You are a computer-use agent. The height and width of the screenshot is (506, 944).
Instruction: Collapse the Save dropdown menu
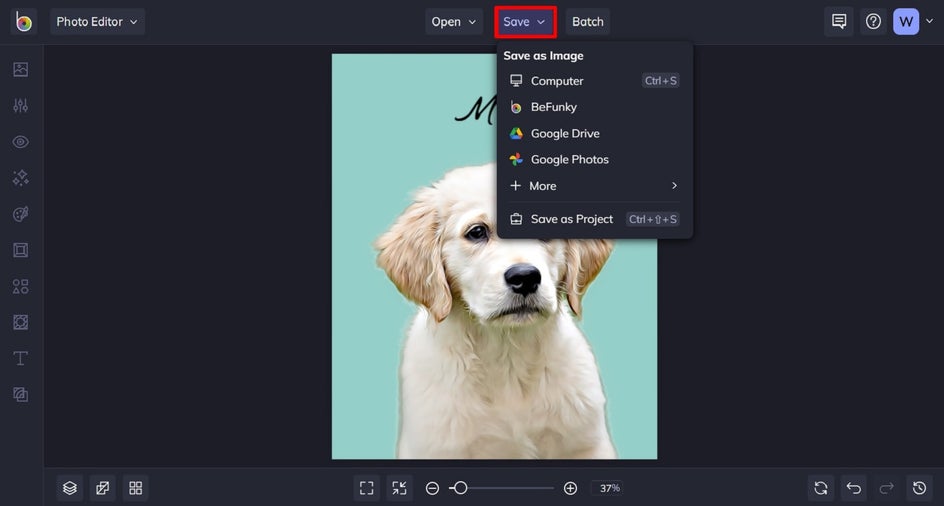[525, 22]
